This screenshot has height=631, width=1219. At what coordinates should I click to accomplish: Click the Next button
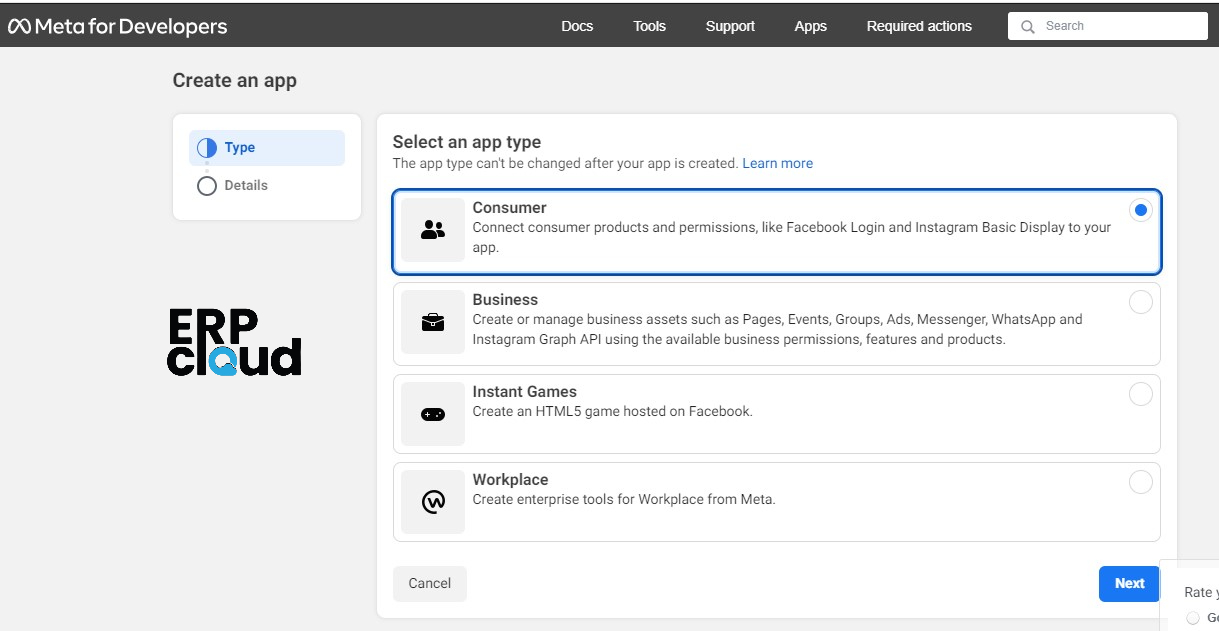pyautogui.click(x=1129, y=584)
